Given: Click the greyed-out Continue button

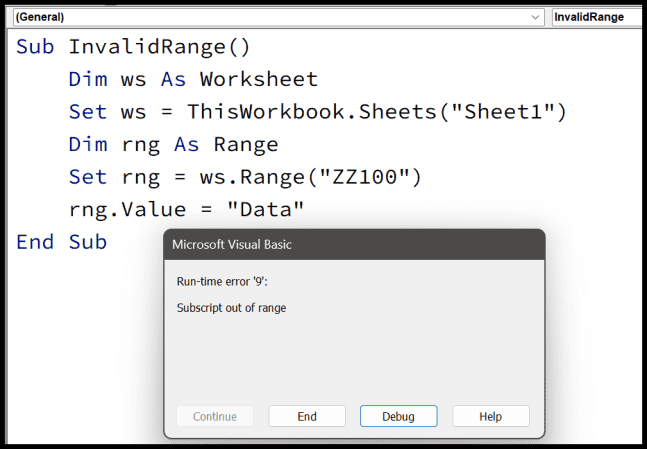Looking at the screenshot, I should coord(215,416).
